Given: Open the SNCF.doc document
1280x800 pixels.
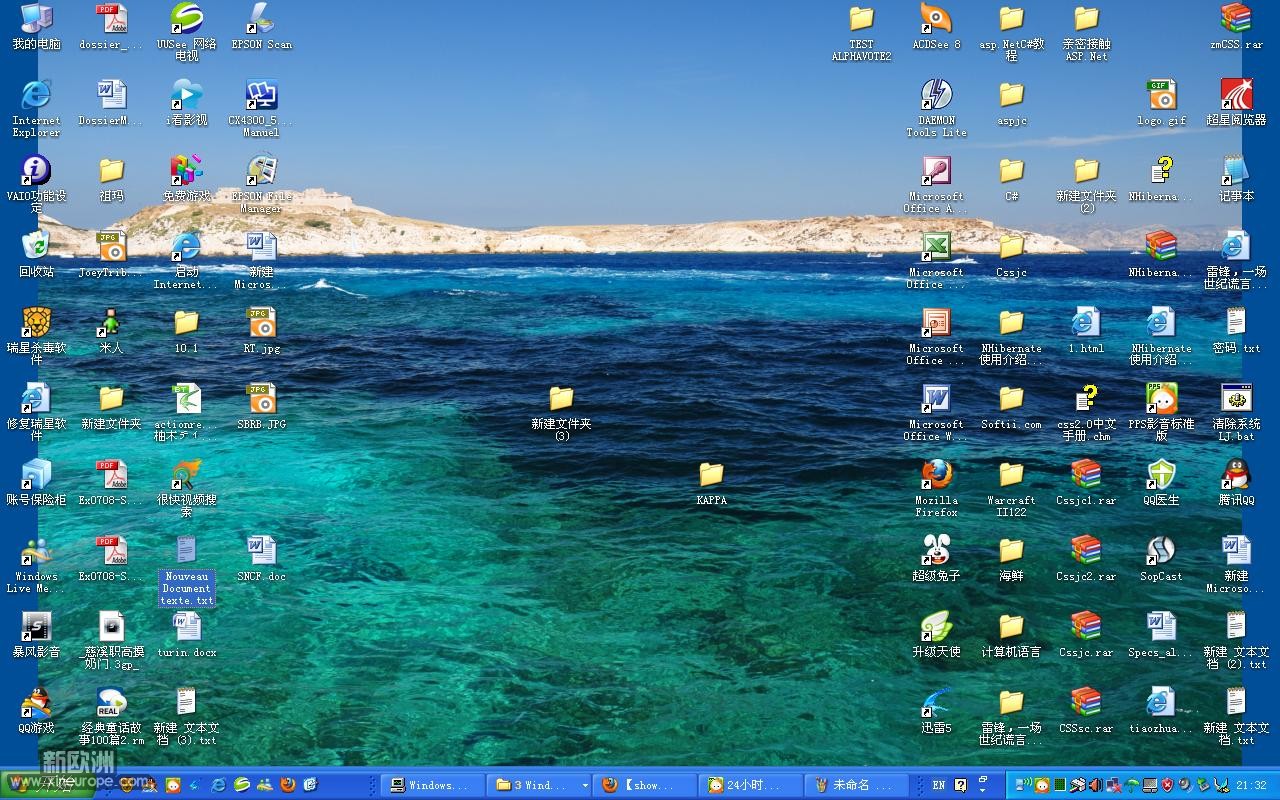Looking at the screenshot, I should [x=261, y=557].
